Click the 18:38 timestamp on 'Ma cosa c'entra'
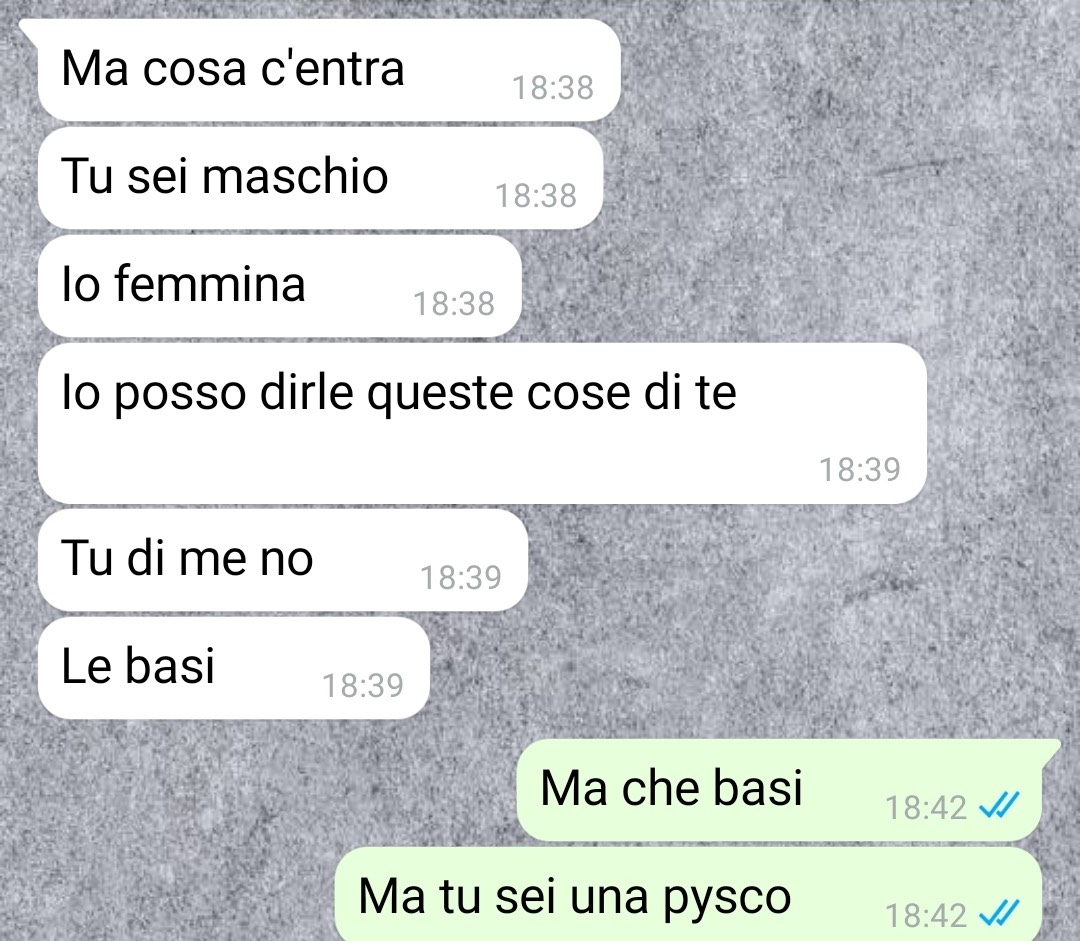The image size is (1080, 941). [552, 88]
